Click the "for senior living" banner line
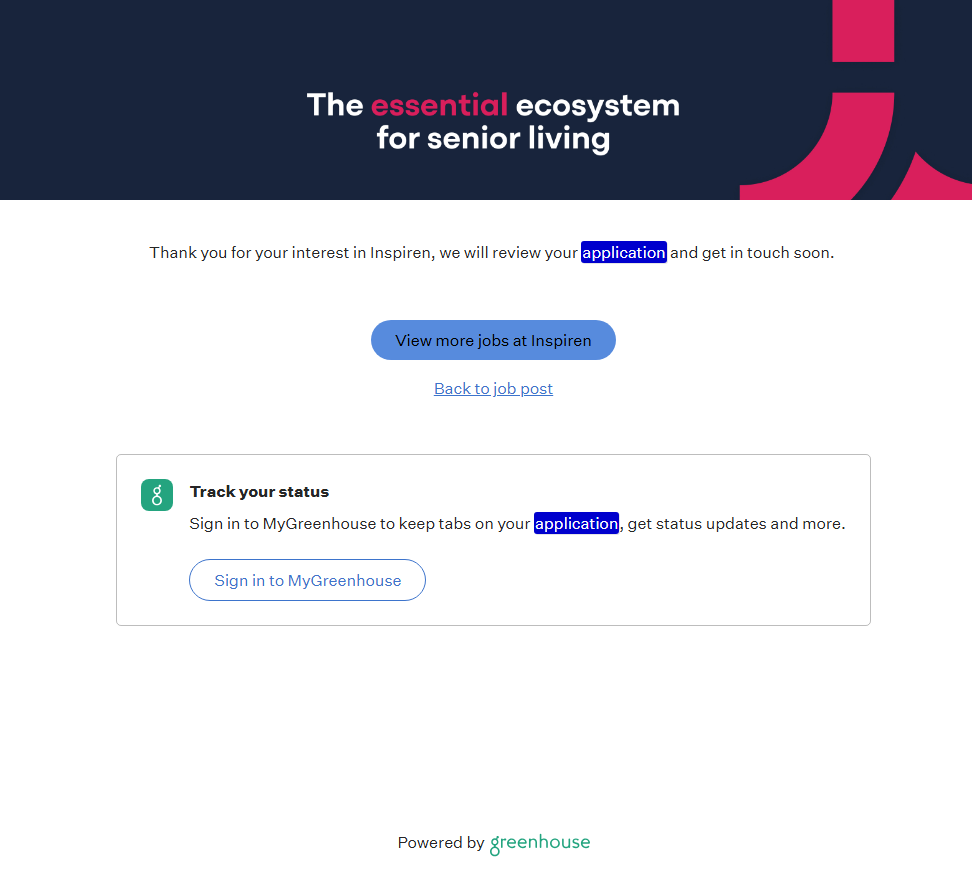This screenshot has width=972, height=878. tap(493, 138)
